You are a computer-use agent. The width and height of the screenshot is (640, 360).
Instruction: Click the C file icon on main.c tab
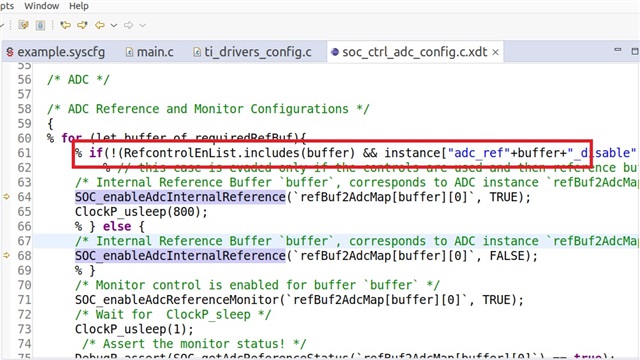pos(129,52)
